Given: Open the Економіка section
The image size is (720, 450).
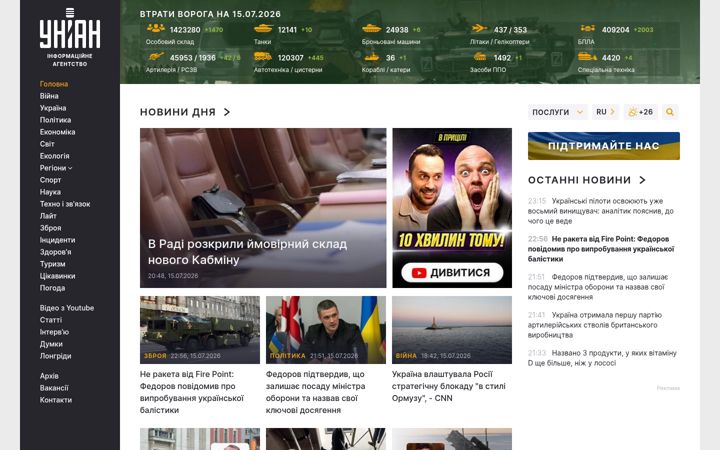Looking at the screenshot, I should (x=57, y=132).
